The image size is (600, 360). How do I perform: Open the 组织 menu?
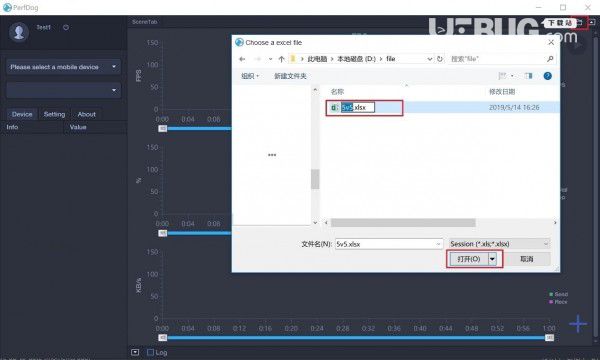[250, 76]
